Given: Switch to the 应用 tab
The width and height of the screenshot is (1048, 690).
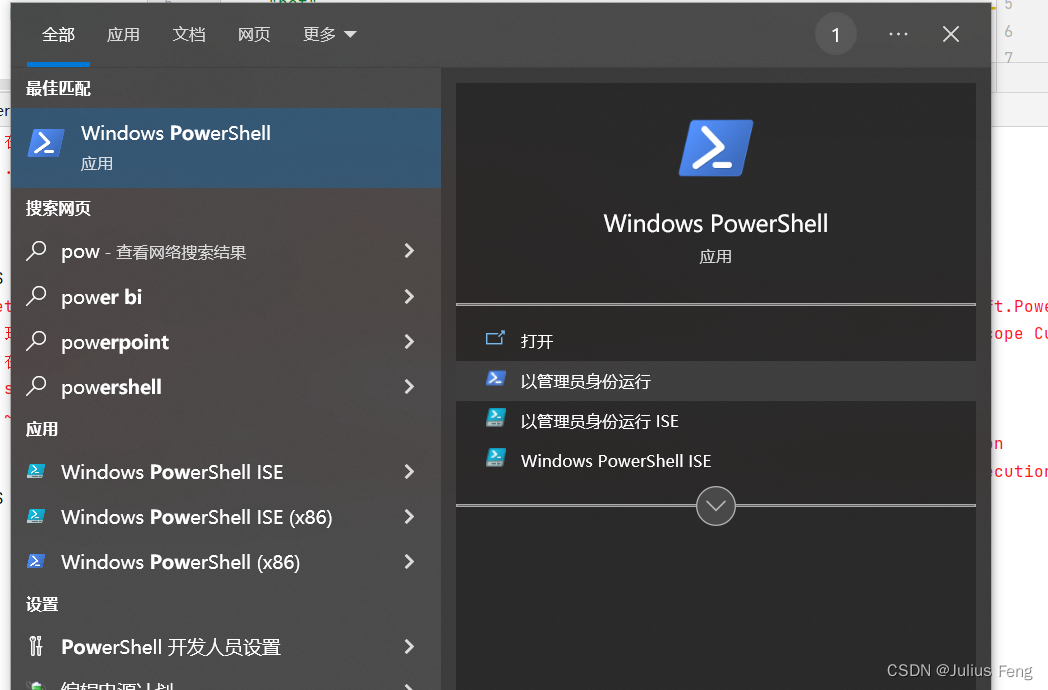Looking at the screenshot, I should 123,33.
